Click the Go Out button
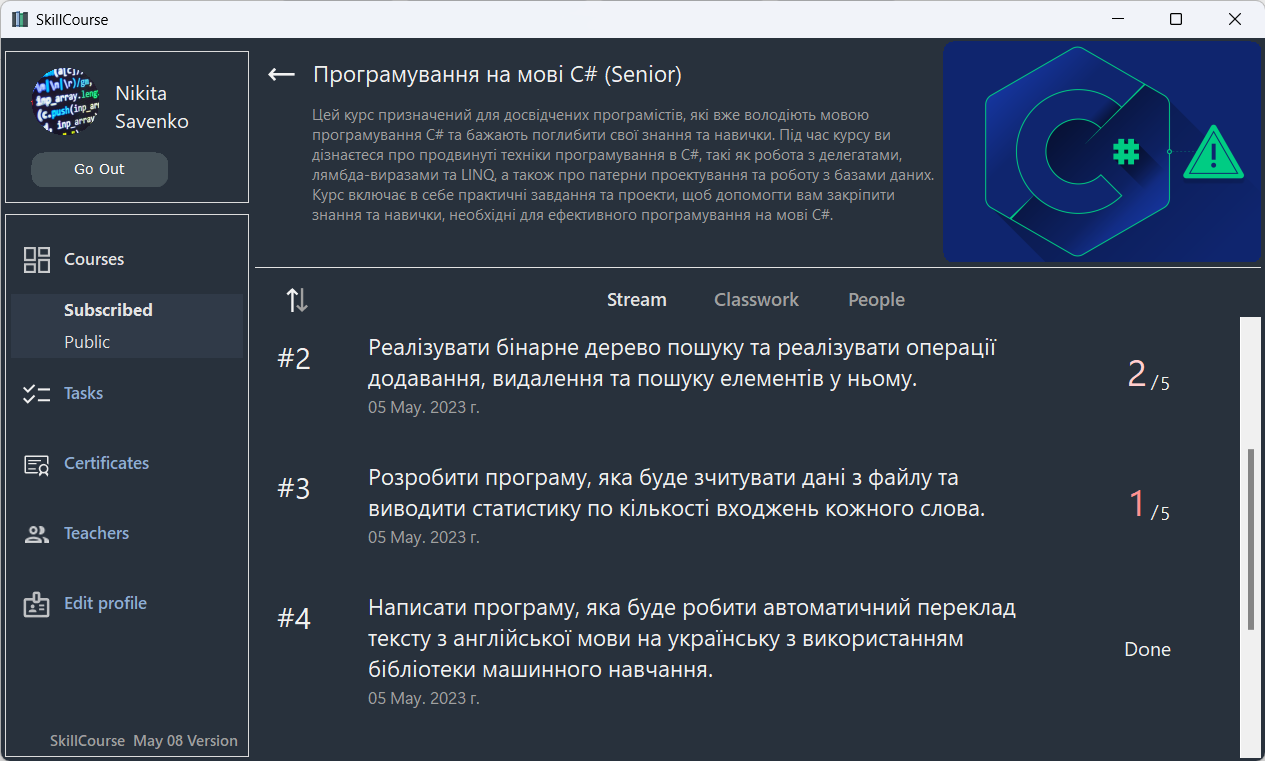 (99, 169)
